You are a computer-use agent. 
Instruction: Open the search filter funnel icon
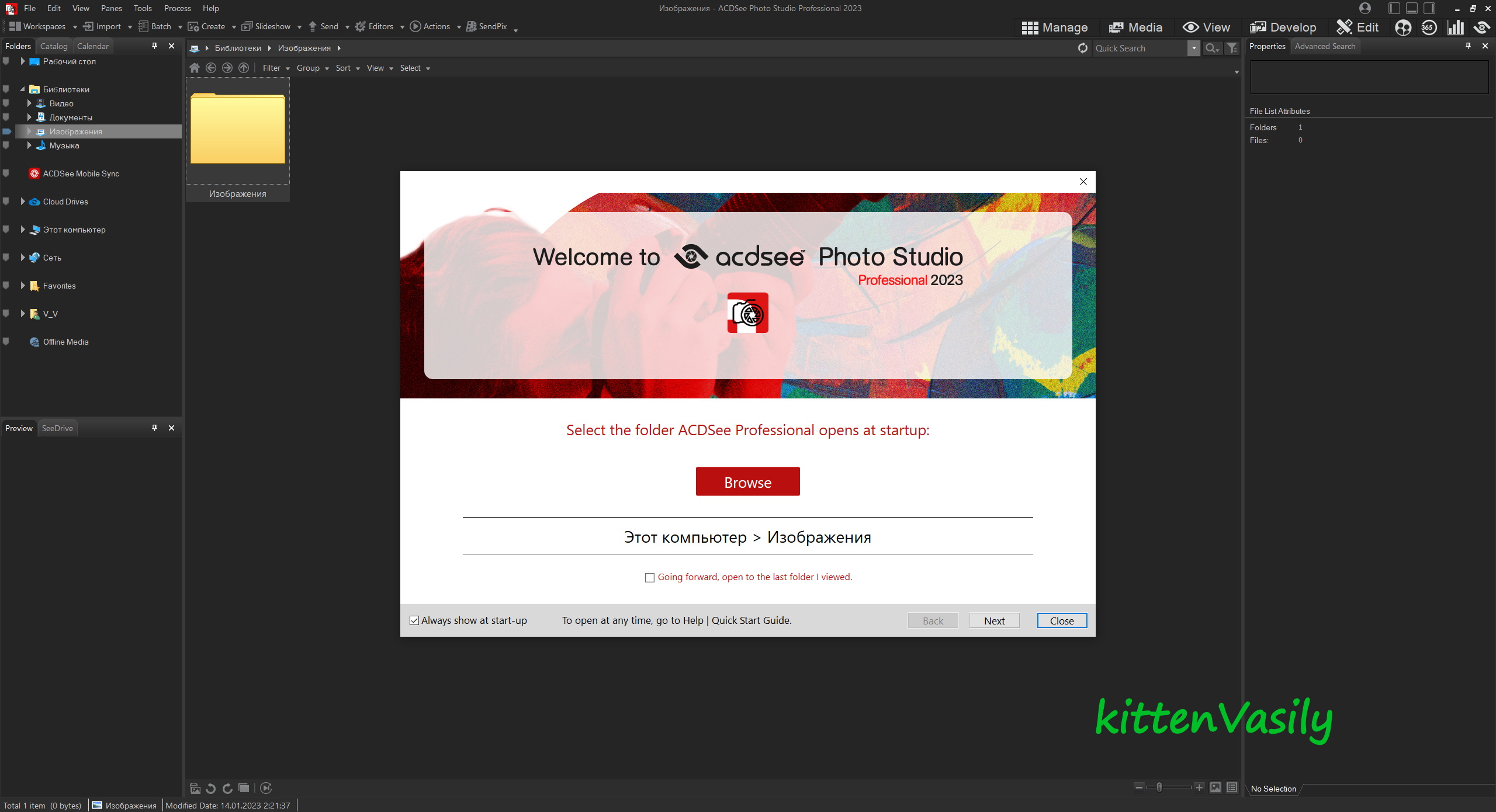point(1232,48)
